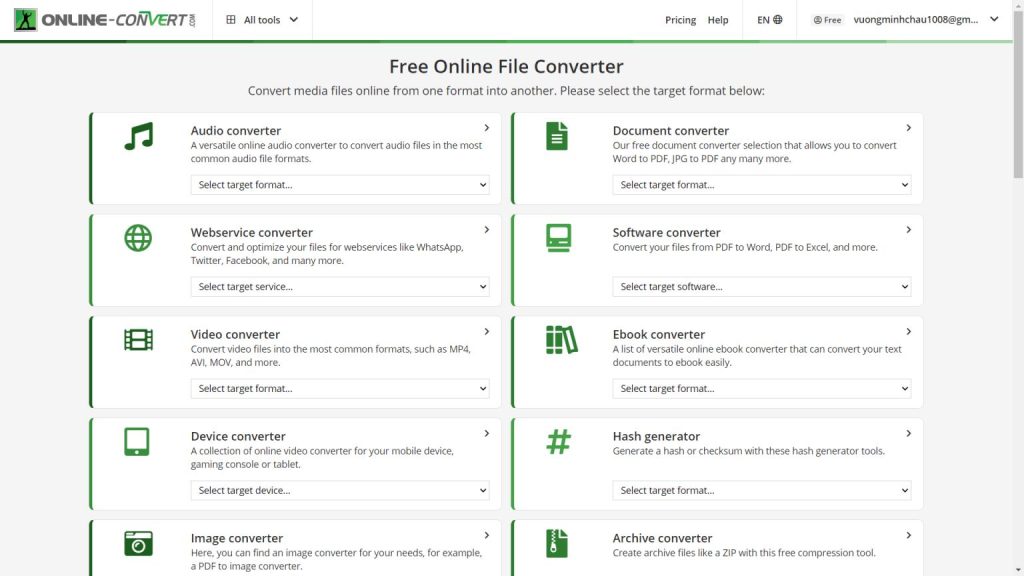Open the Webservice target service dropdown
This screenshot has width=1024, height=576.
[340, 287]
